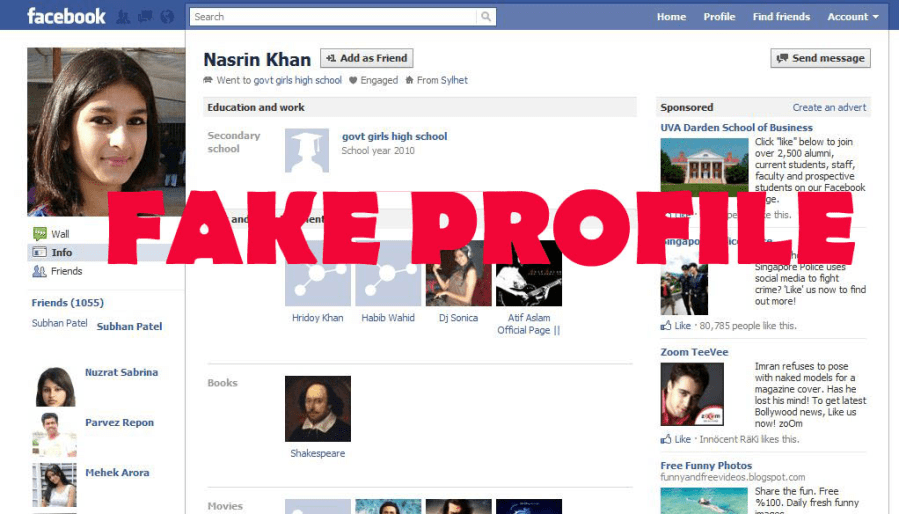The width and height of the screenshot is (899, 514).
Task: Click the govt girls high school cap icon
Action: click(x=307, y=150)
